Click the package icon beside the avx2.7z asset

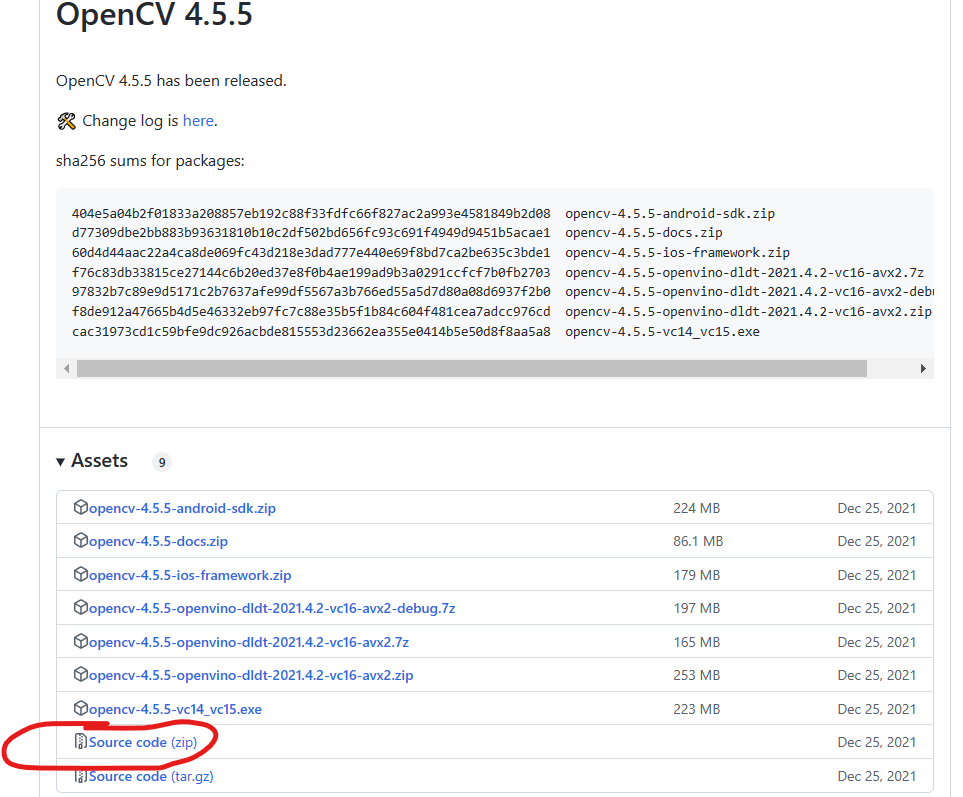coord(81,641)
